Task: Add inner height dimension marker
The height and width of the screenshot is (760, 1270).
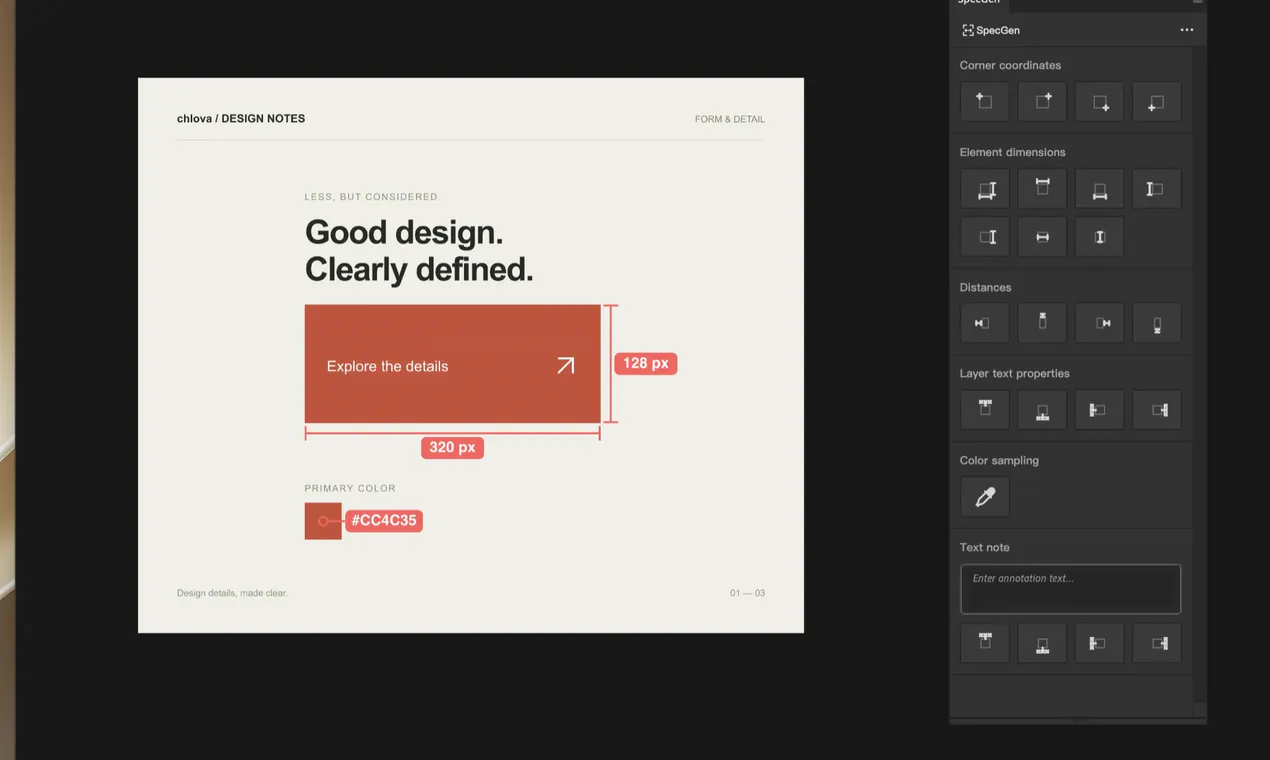Action: click(x=1100, y=237)
